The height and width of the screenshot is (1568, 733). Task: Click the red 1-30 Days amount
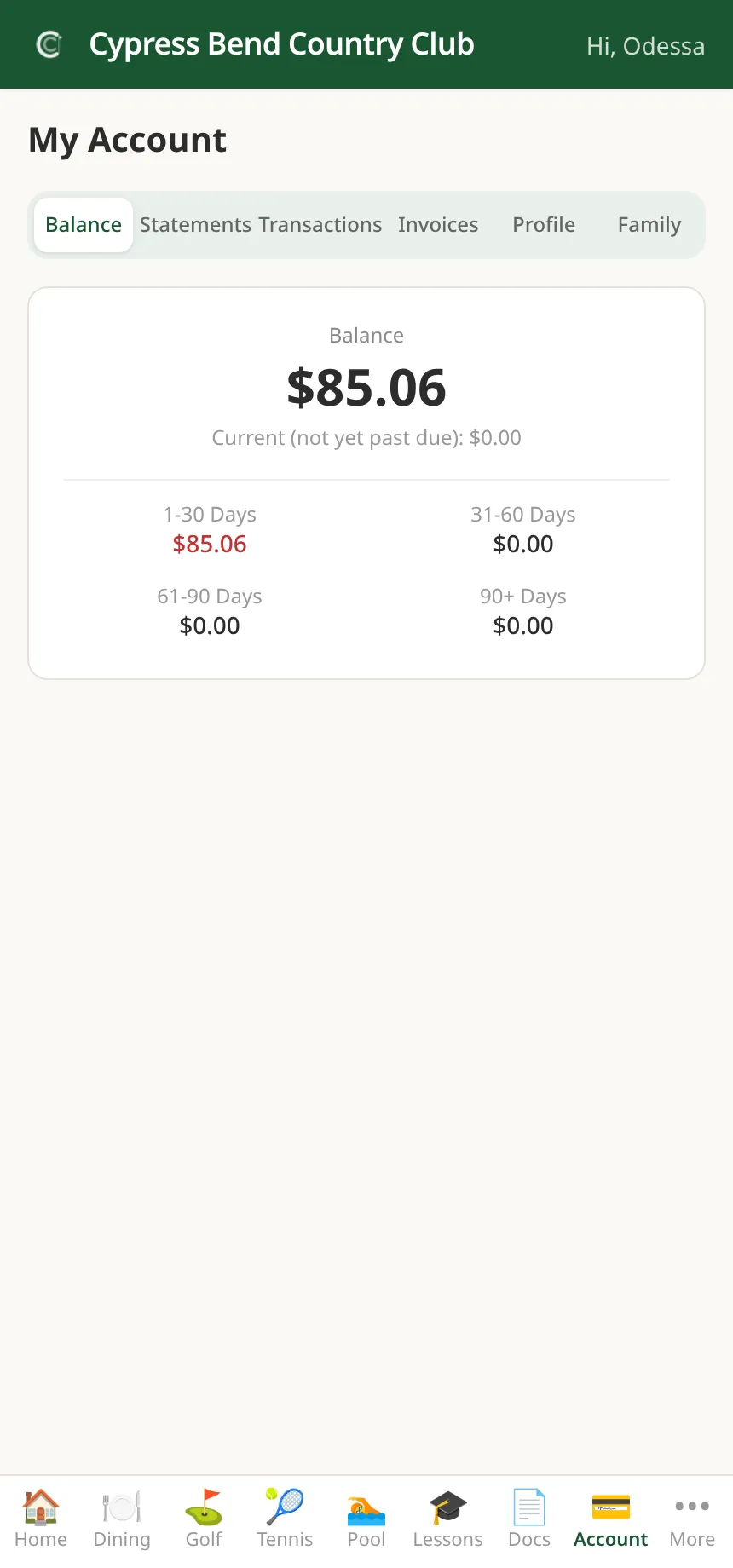tap(210, 544)
